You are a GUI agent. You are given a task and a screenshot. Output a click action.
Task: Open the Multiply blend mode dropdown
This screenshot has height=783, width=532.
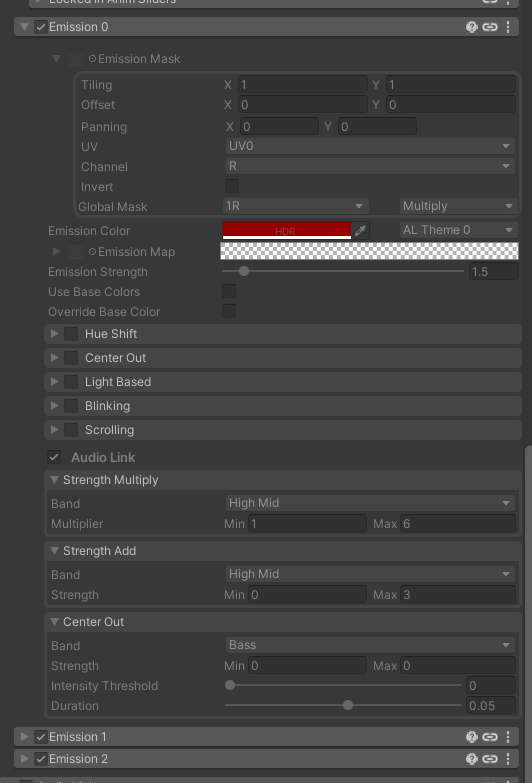[x=458, y=206]
